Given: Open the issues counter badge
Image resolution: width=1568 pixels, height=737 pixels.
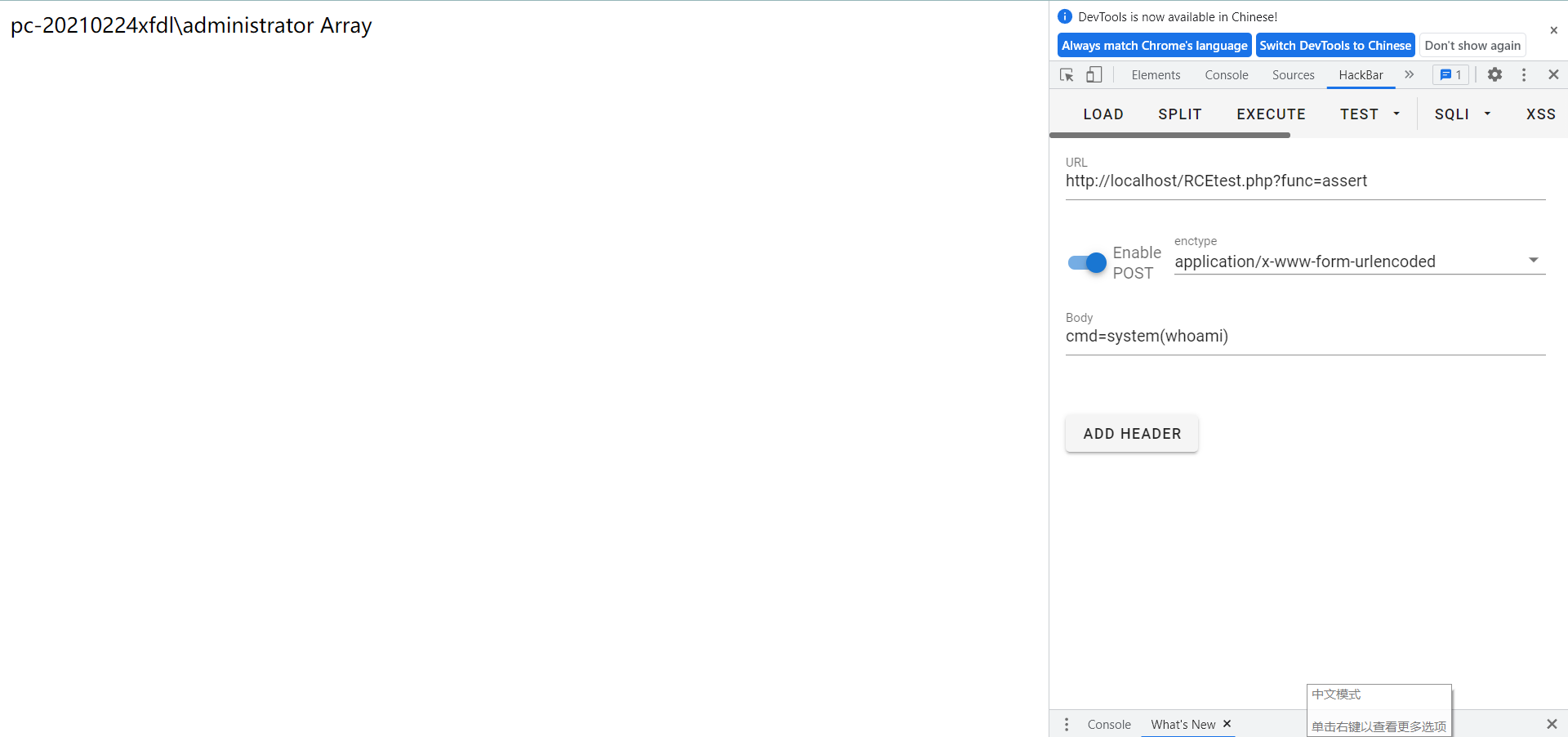Looking at the screenshot, I should [x=1450, y=75].
